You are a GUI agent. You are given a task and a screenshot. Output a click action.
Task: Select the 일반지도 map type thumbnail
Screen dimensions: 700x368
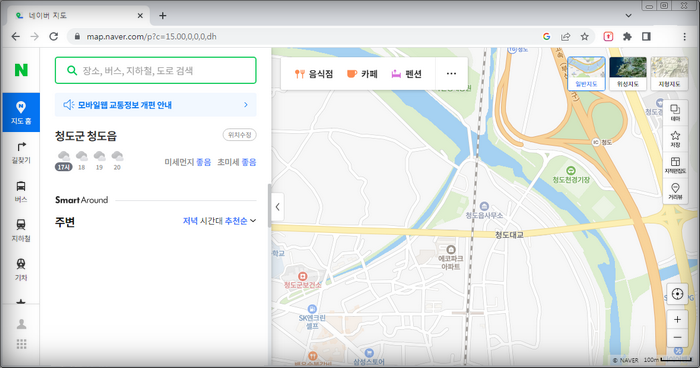point(586,73)
